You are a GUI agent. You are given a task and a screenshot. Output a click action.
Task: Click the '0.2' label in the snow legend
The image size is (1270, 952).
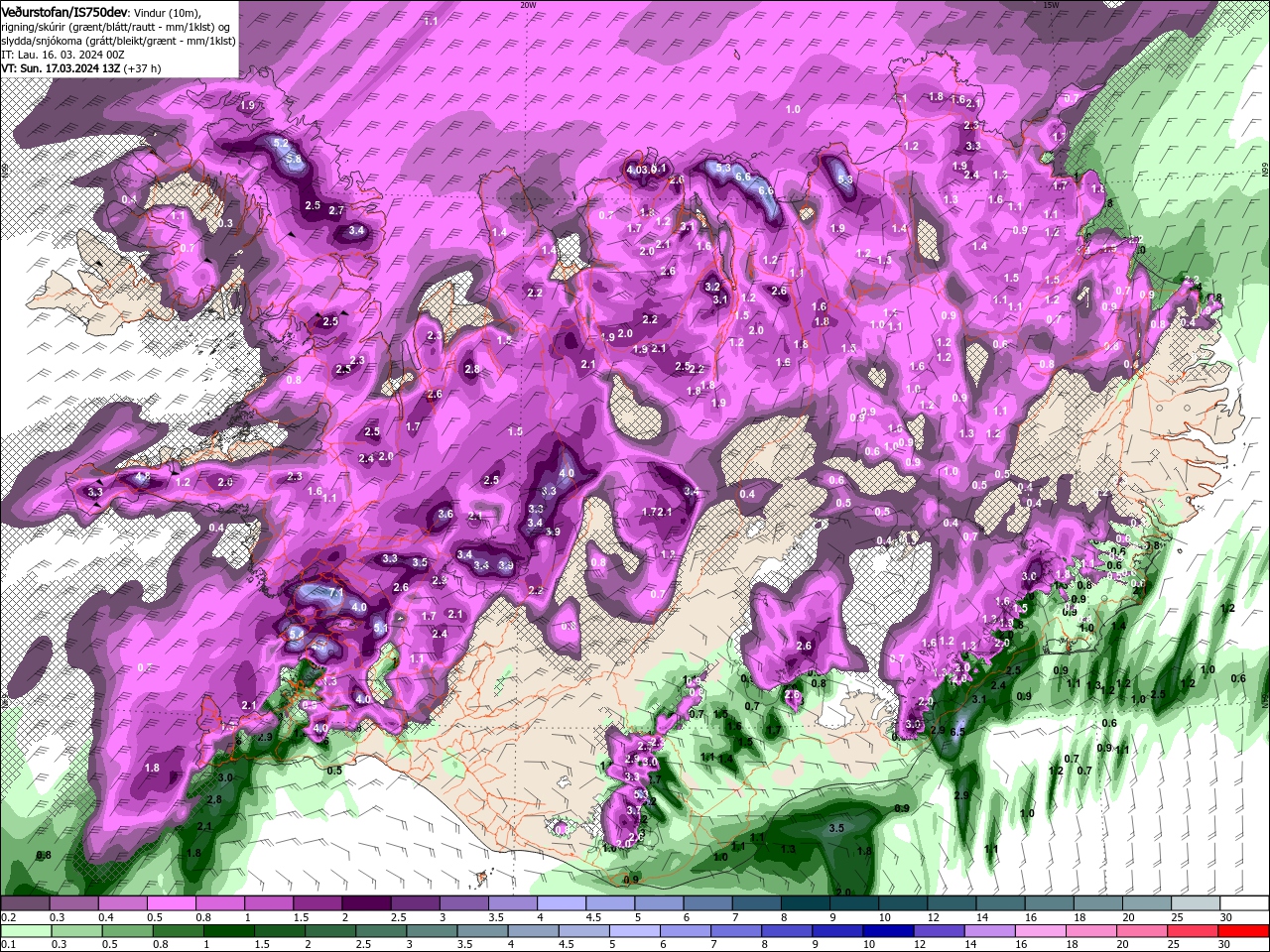pyautogui.click(x=7, y=917)
